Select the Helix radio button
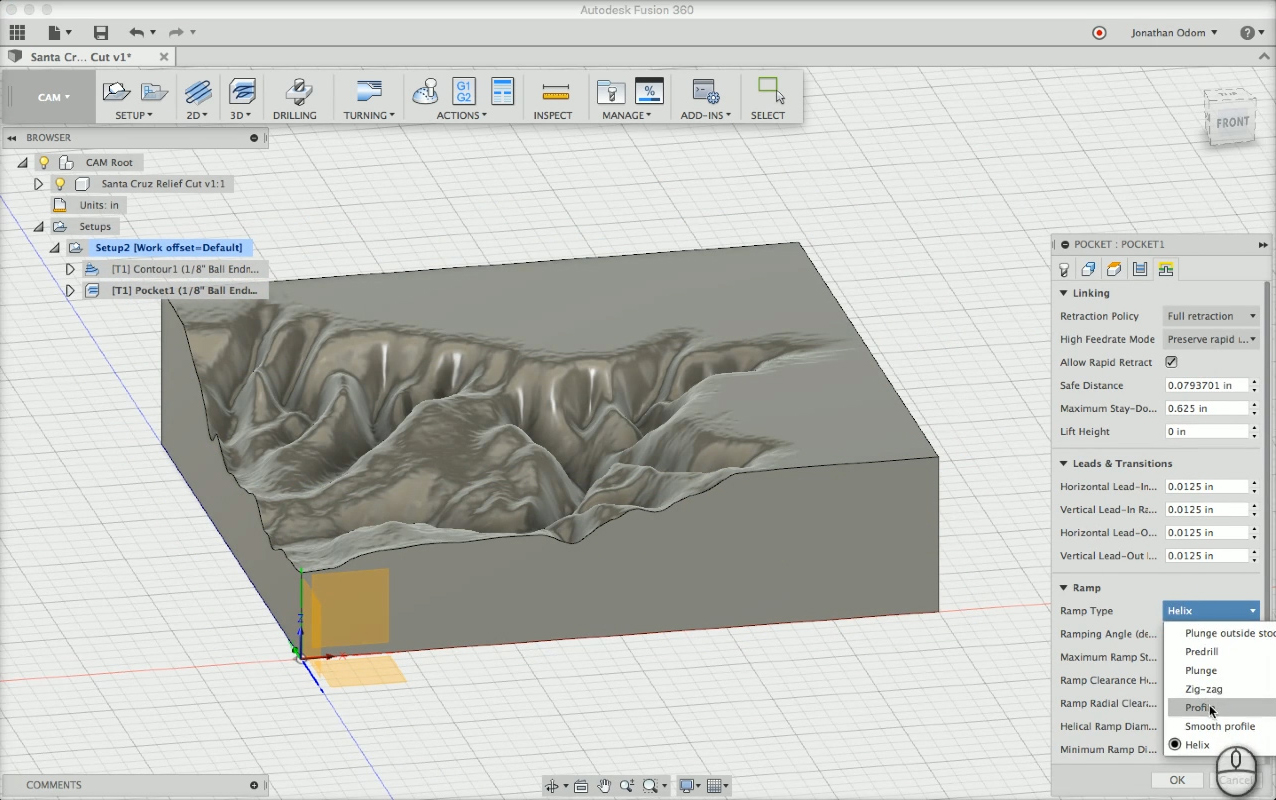This screenshot has height=800, width=1276. (1175, 744)
